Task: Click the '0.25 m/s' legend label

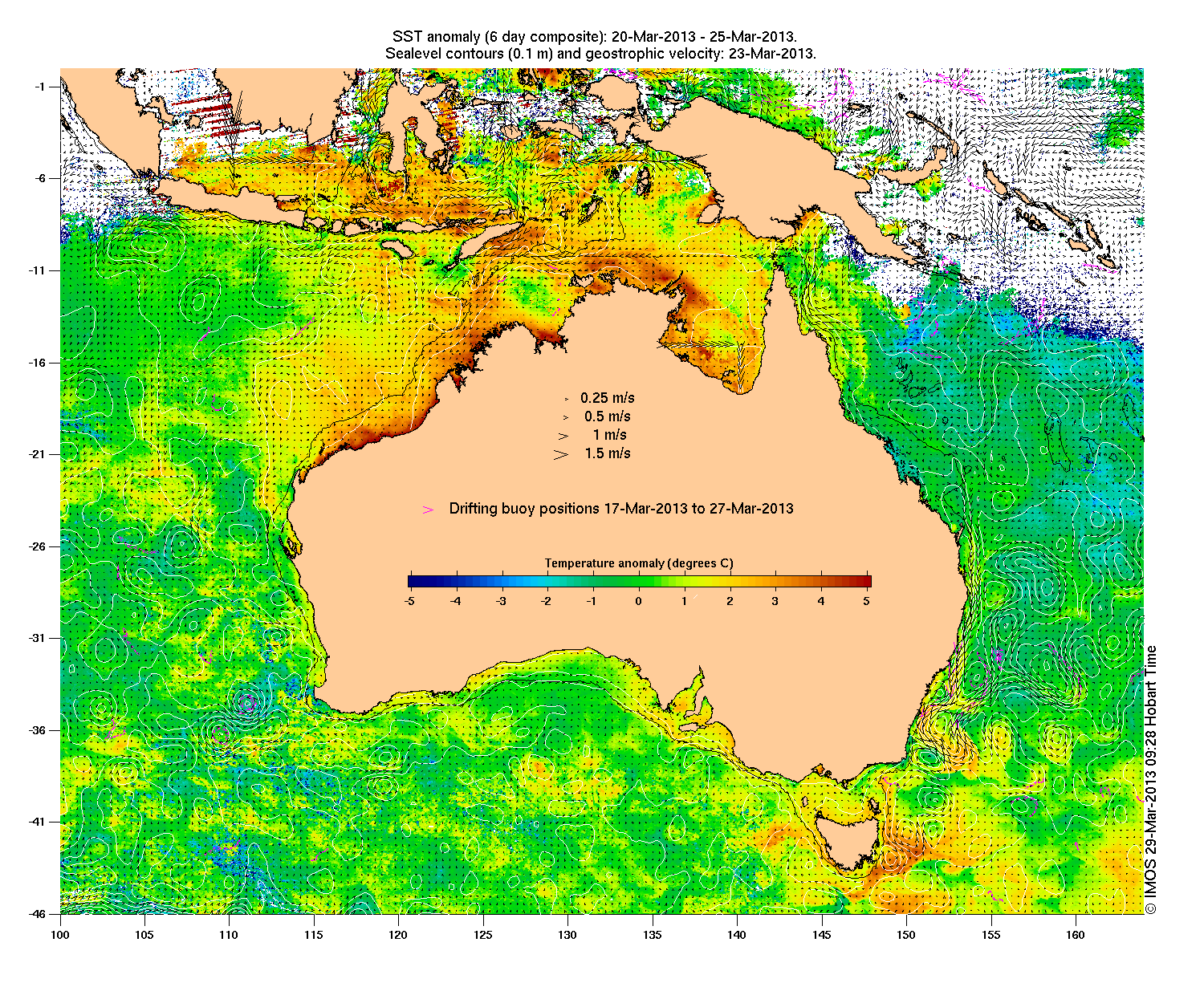Action: 608,398
